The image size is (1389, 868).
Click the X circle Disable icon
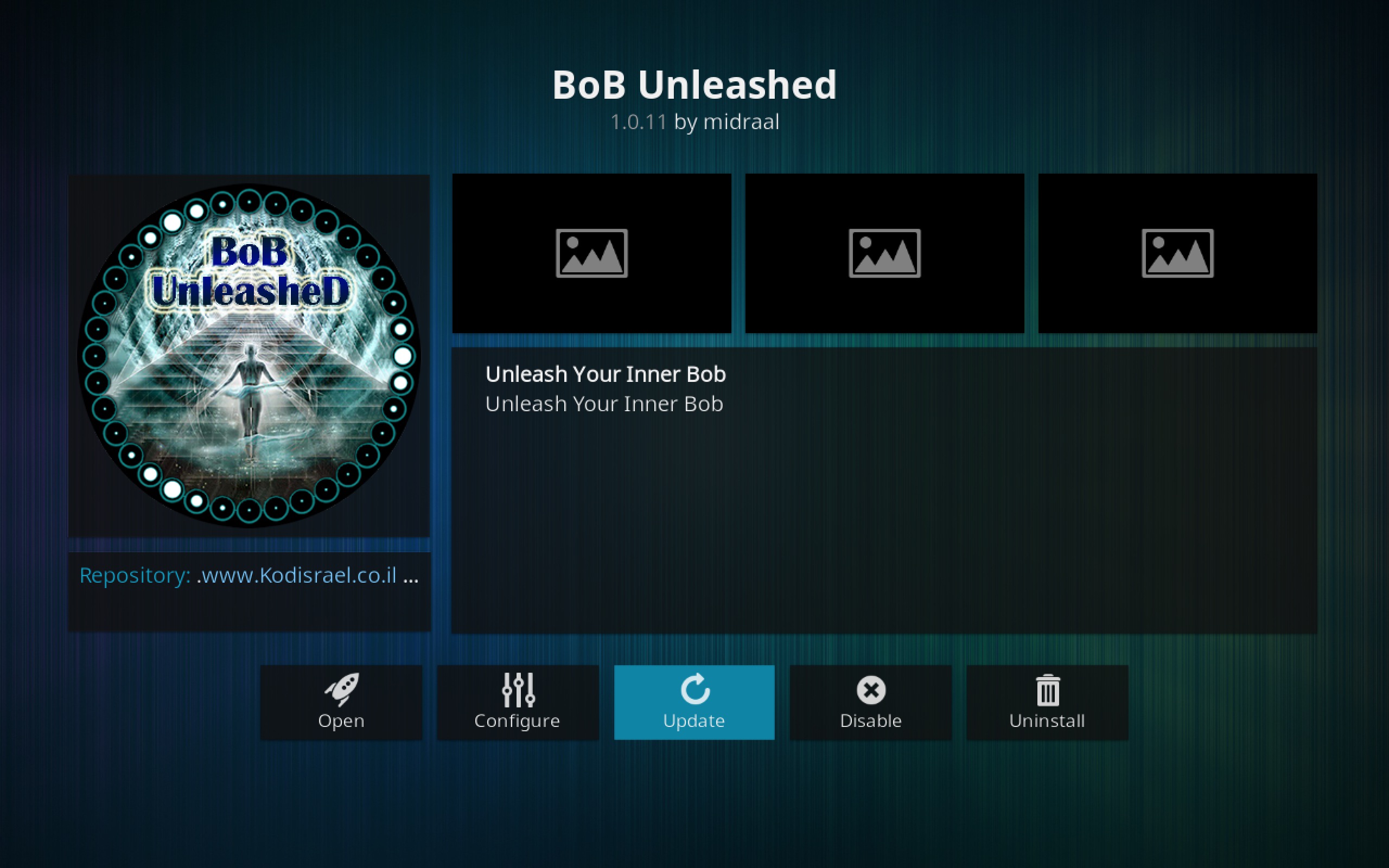pos(871,690)
